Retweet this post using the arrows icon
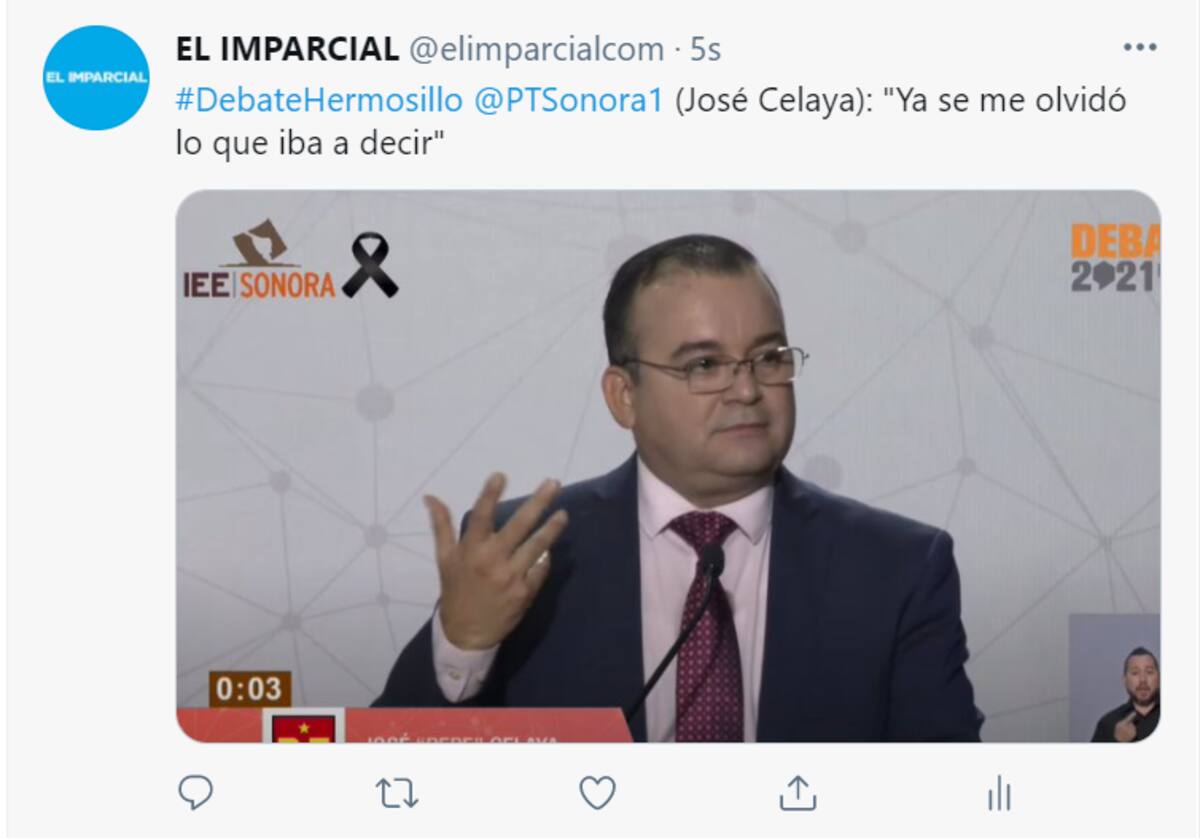Image resolution: width=1200 pixels, height=838 pixels. click(x=397, y=794)
